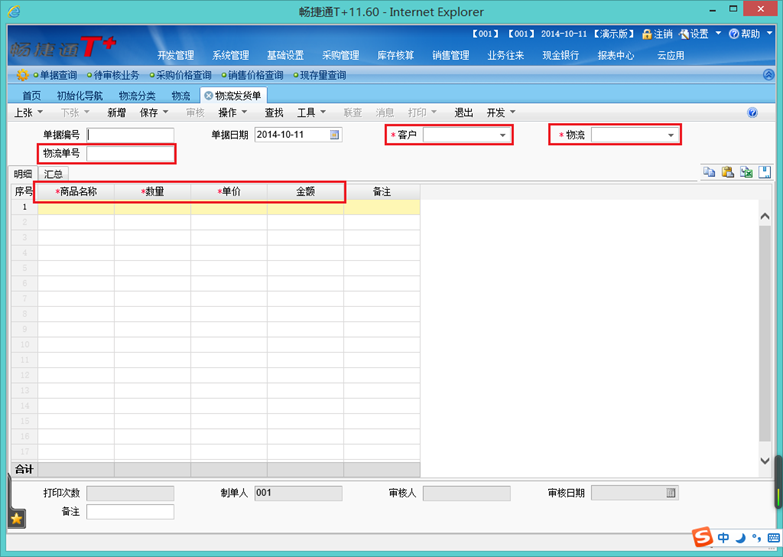Screen dimensions: 783x557
Task: Click the 退出 button
Action: pos(463,113)
